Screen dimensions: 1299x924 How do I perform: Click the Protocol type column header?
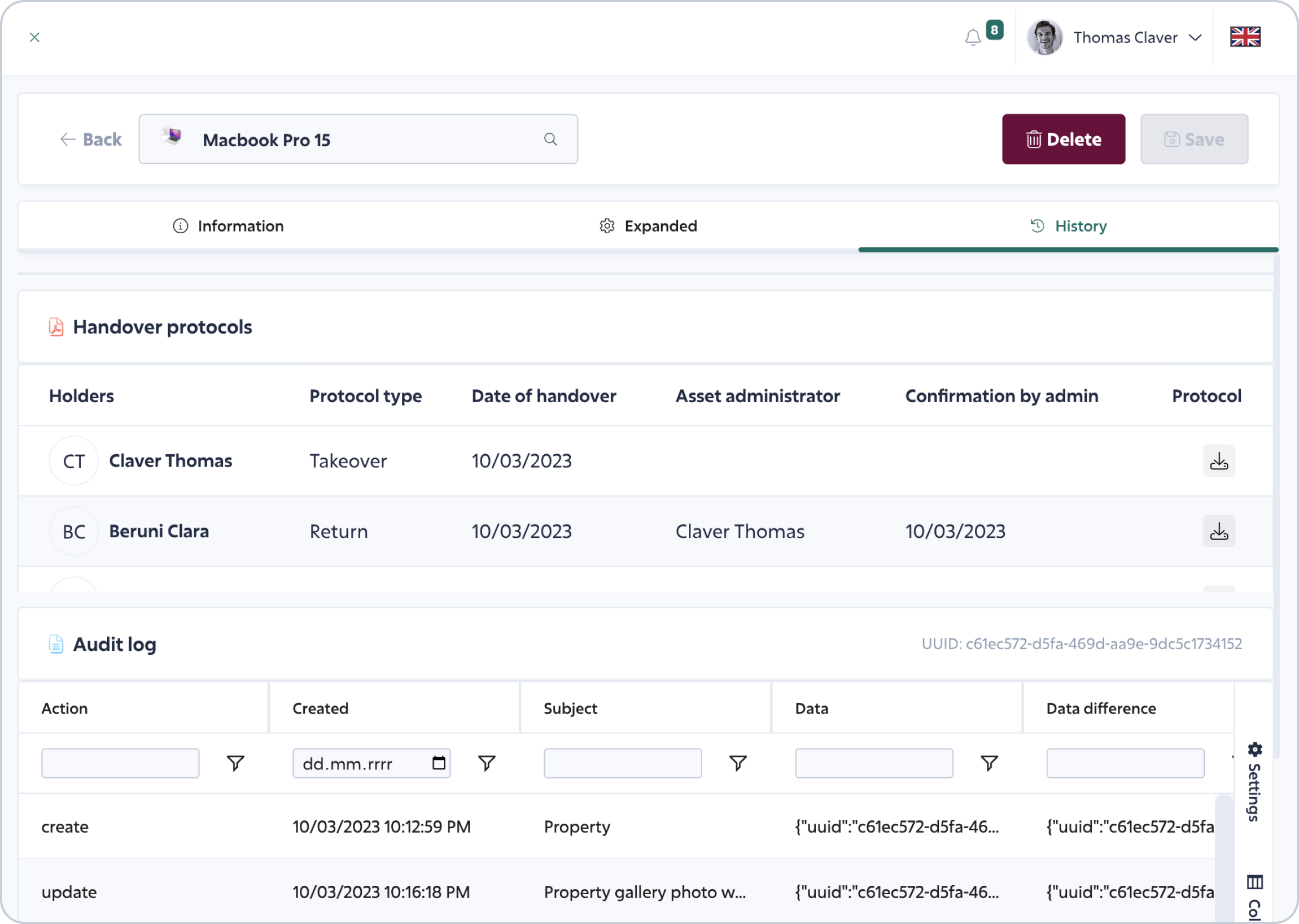click(365, 396)
